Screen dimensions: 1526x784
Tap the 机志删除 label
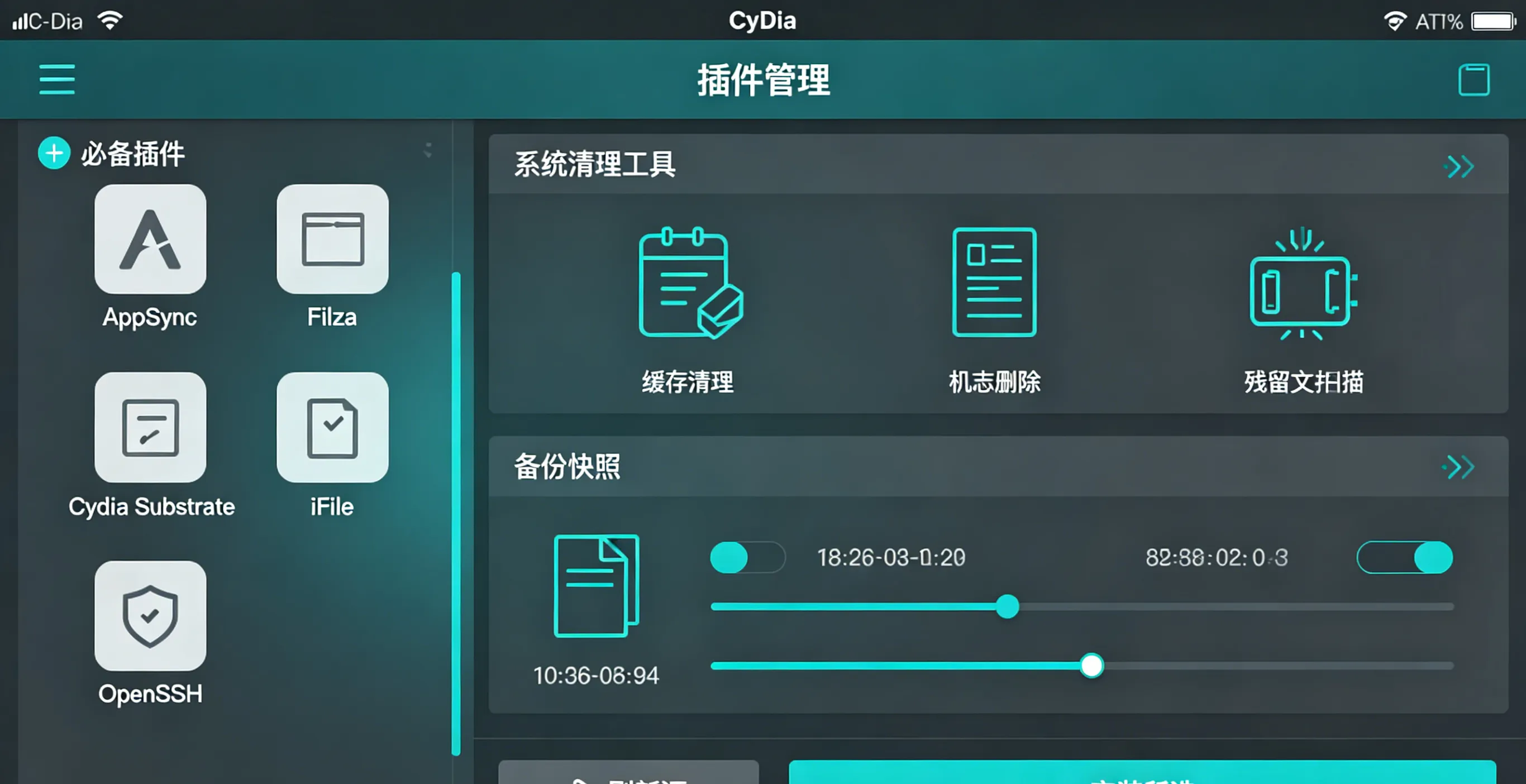(995, 382)
